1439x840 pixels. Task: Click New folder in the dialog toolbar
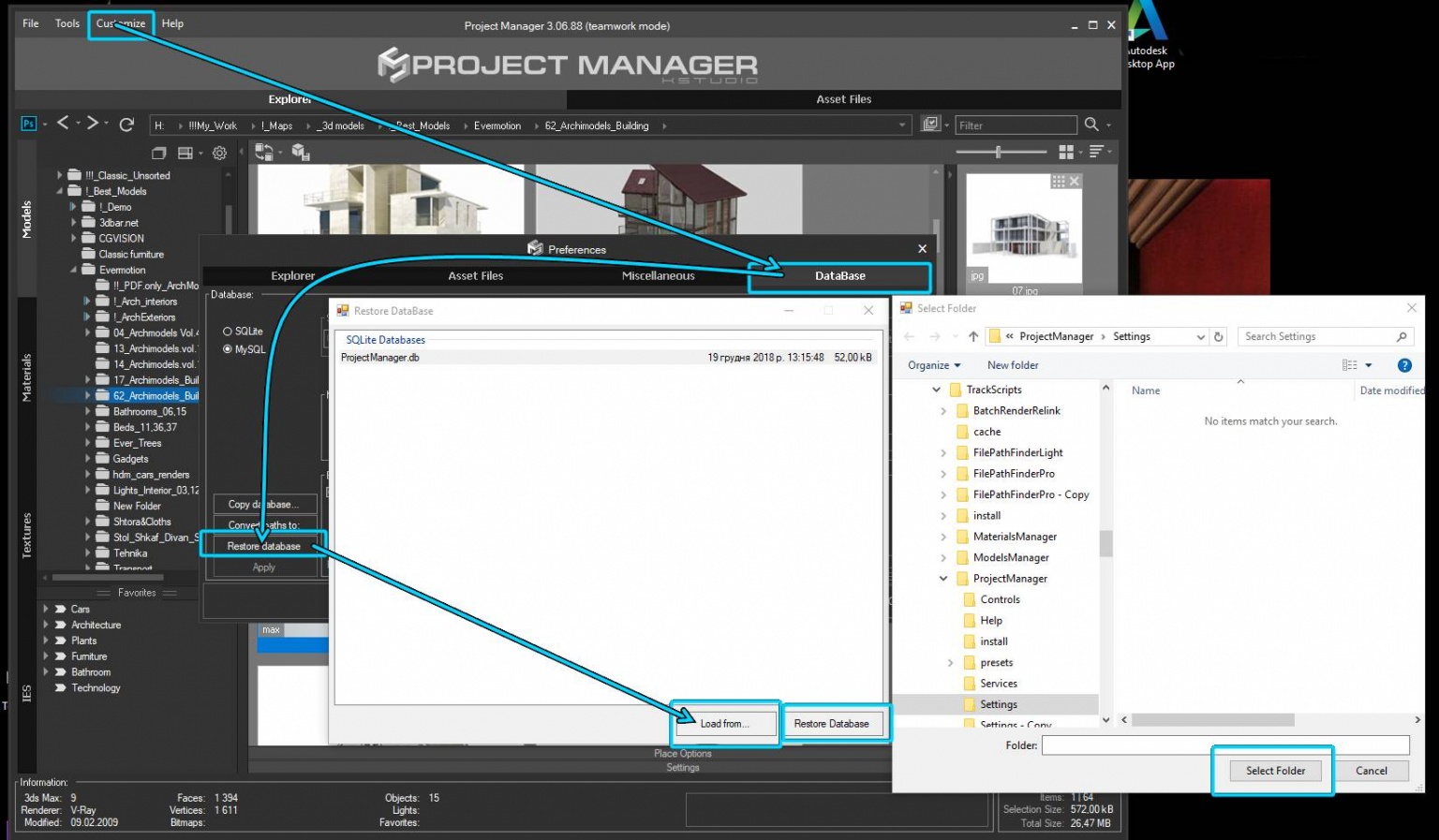[x=1013, y=365]
